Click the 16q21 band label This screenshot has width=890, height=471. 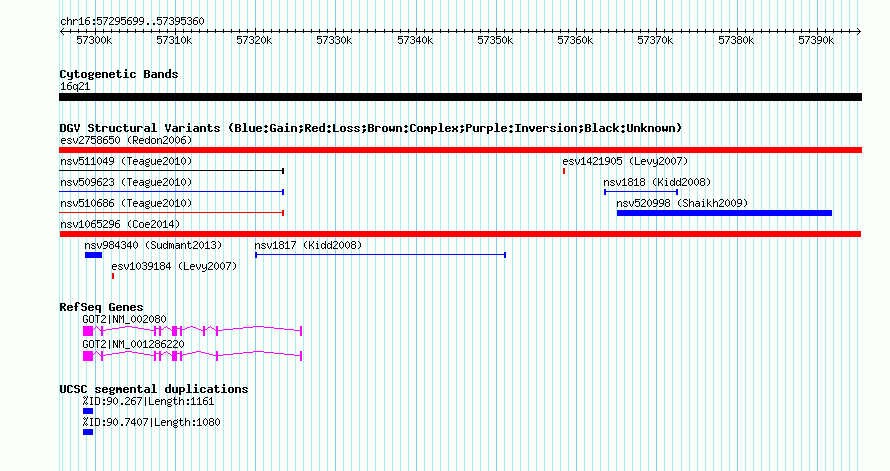coord(75,87)
